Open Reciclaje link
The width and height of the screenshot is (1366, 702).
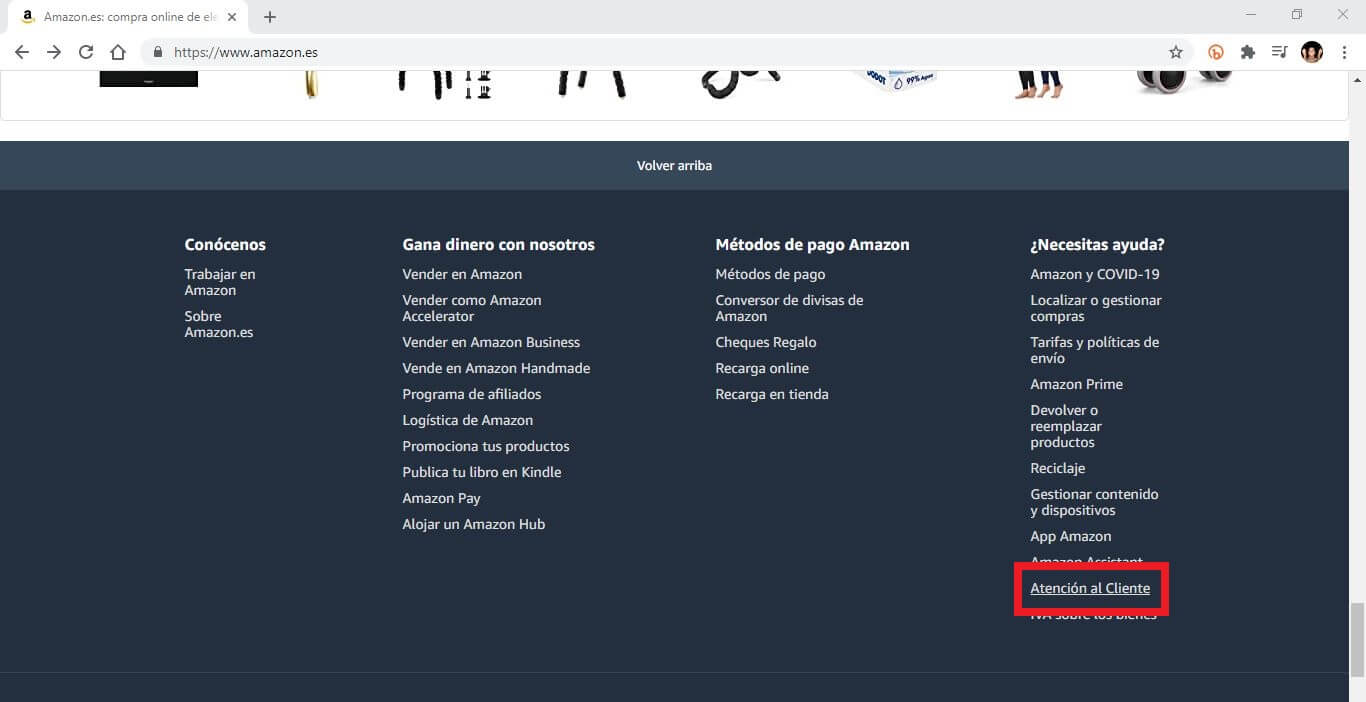coord(1058,468)
